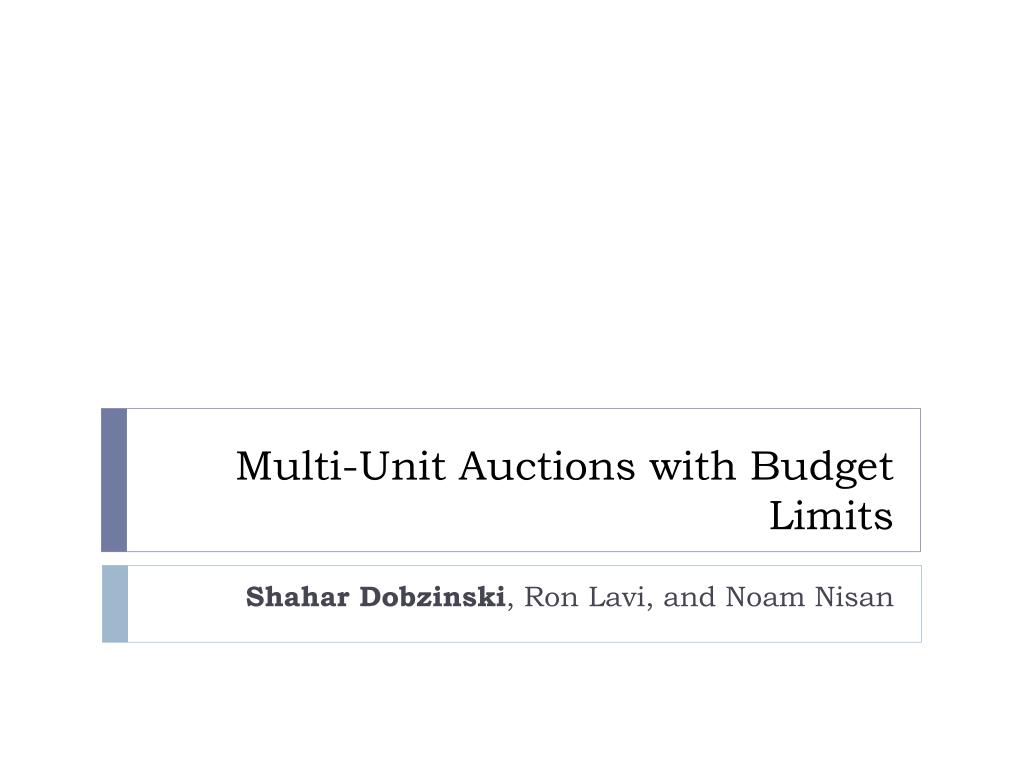Click the word 'with' in the title
Screen dimensions: 1024x768
[x=692, y=466]
